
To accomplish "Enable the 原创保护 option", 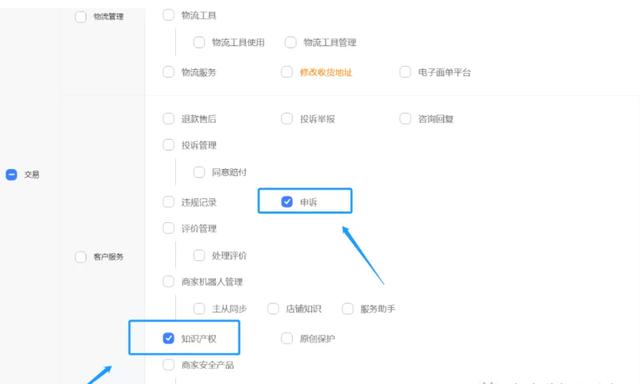I will (287, 338).
